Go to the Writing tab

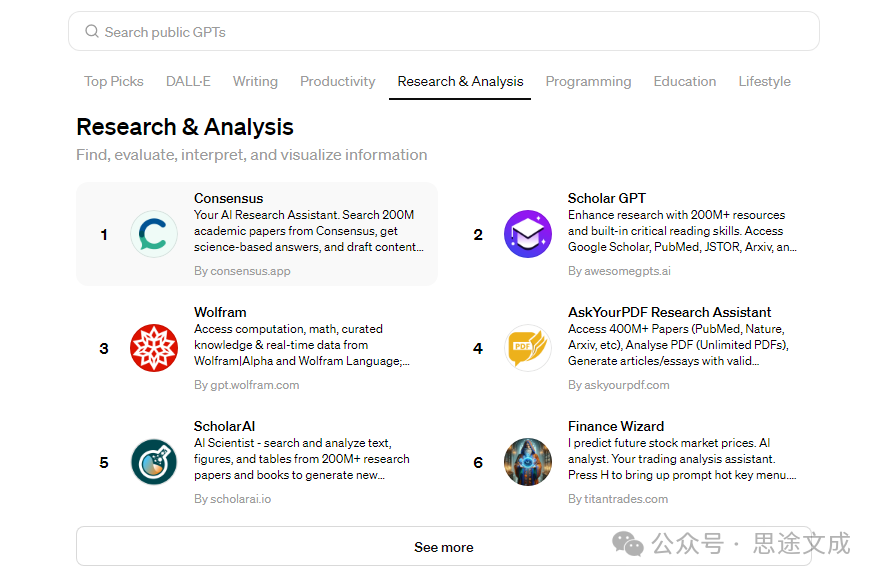coord(255,82)
